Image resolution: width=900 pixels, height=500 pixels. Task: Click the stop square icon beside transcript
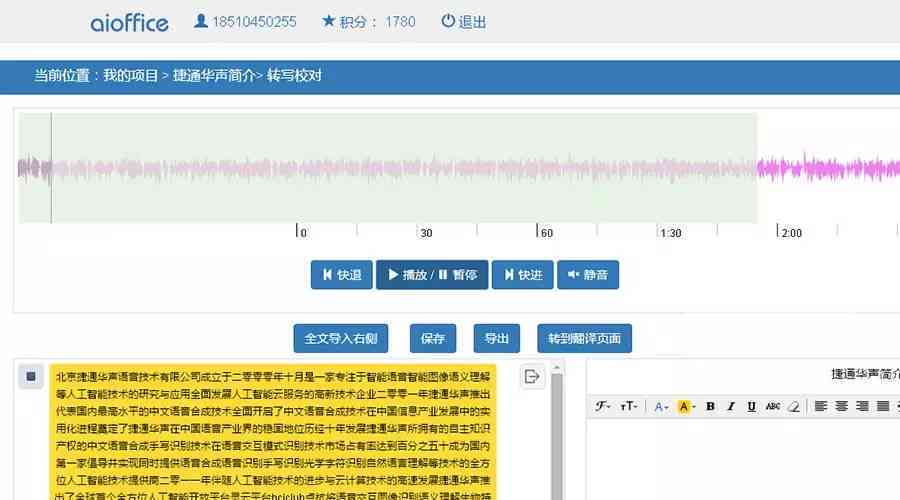click(31, 377)
